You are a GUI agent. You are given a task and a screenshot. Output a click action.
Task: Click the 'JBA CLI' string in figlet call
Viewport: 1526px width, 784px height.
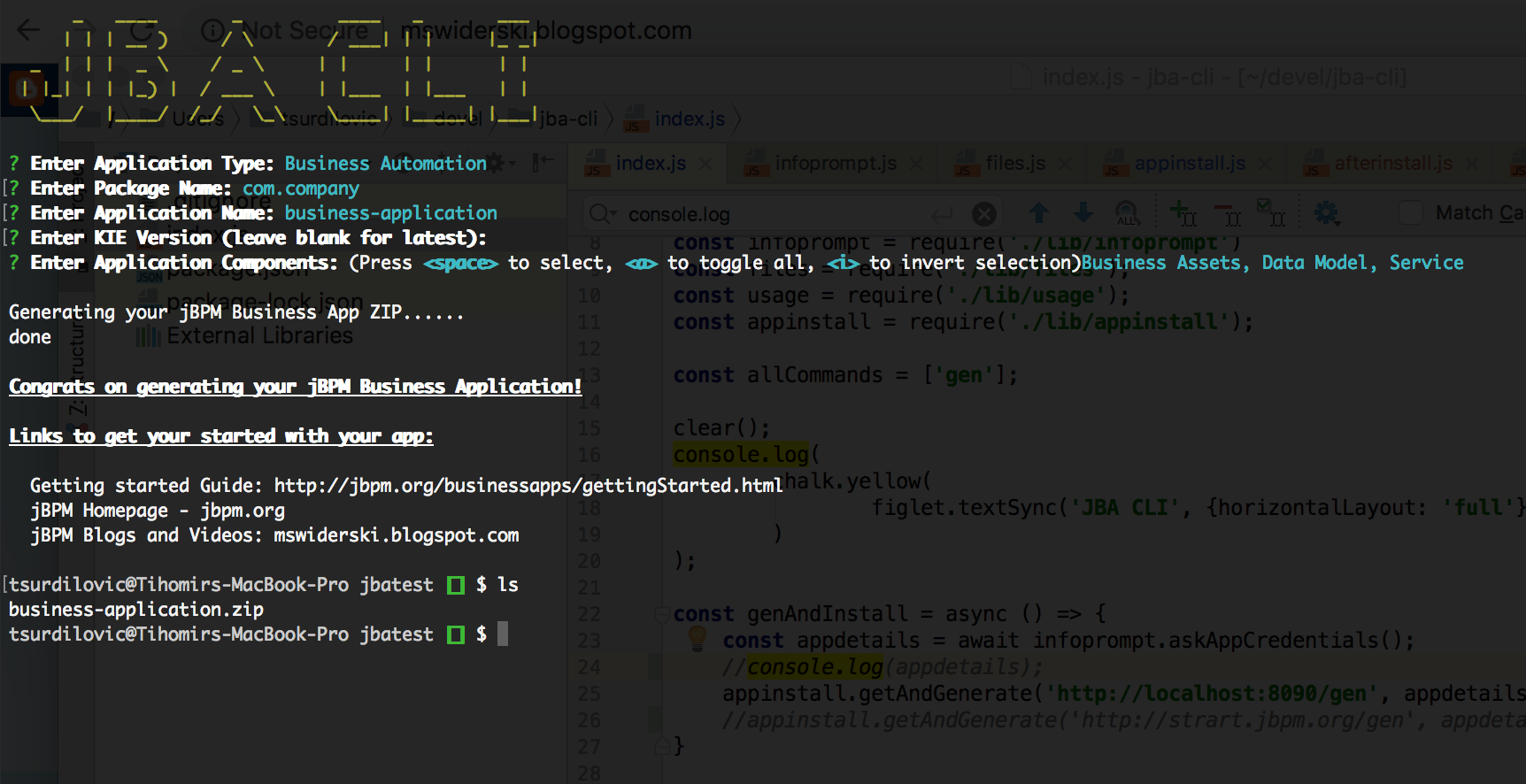1125,508
